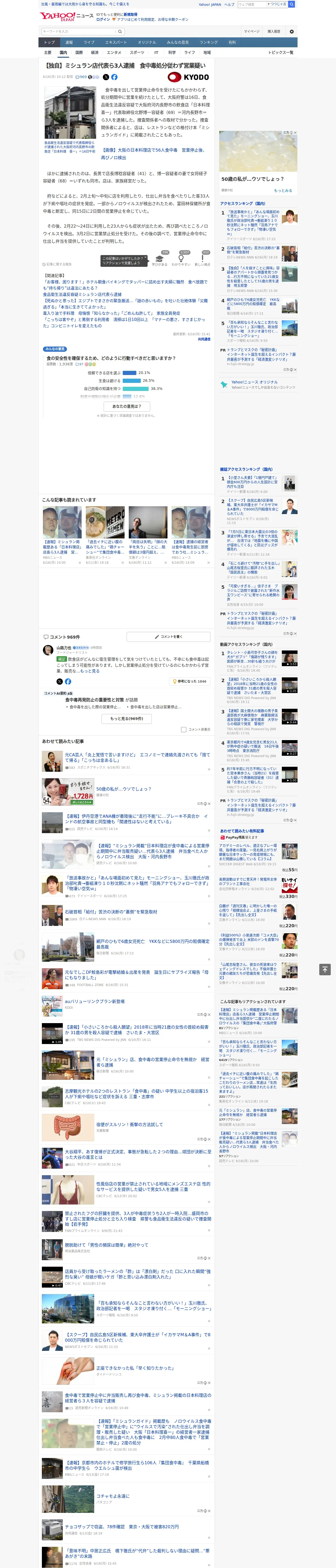The image size is (336, 1568).
Task: React with 学びがある mortarboard icon
Action: point(159,258)
